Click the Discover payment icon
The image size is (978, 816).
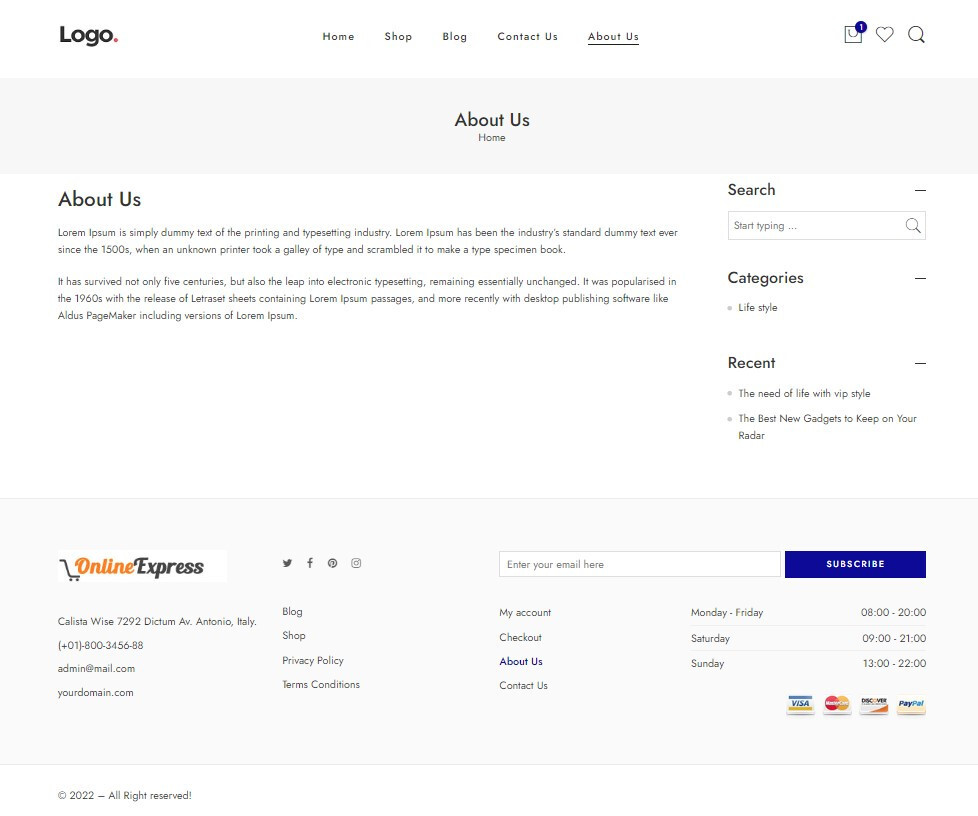[874, 704]
